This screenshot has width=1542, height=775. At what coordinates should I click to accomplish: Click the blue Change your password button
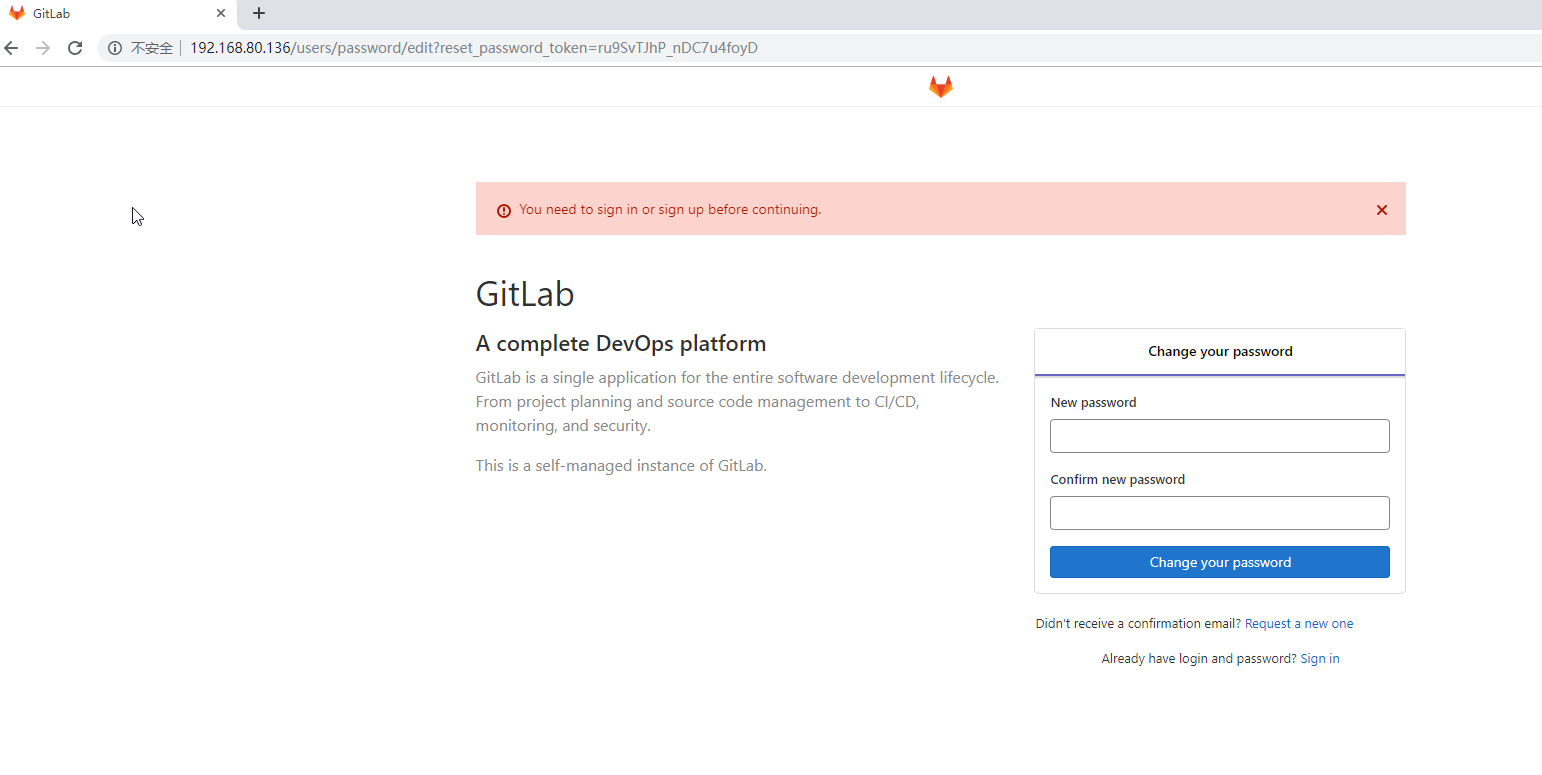pos(1219,562)
